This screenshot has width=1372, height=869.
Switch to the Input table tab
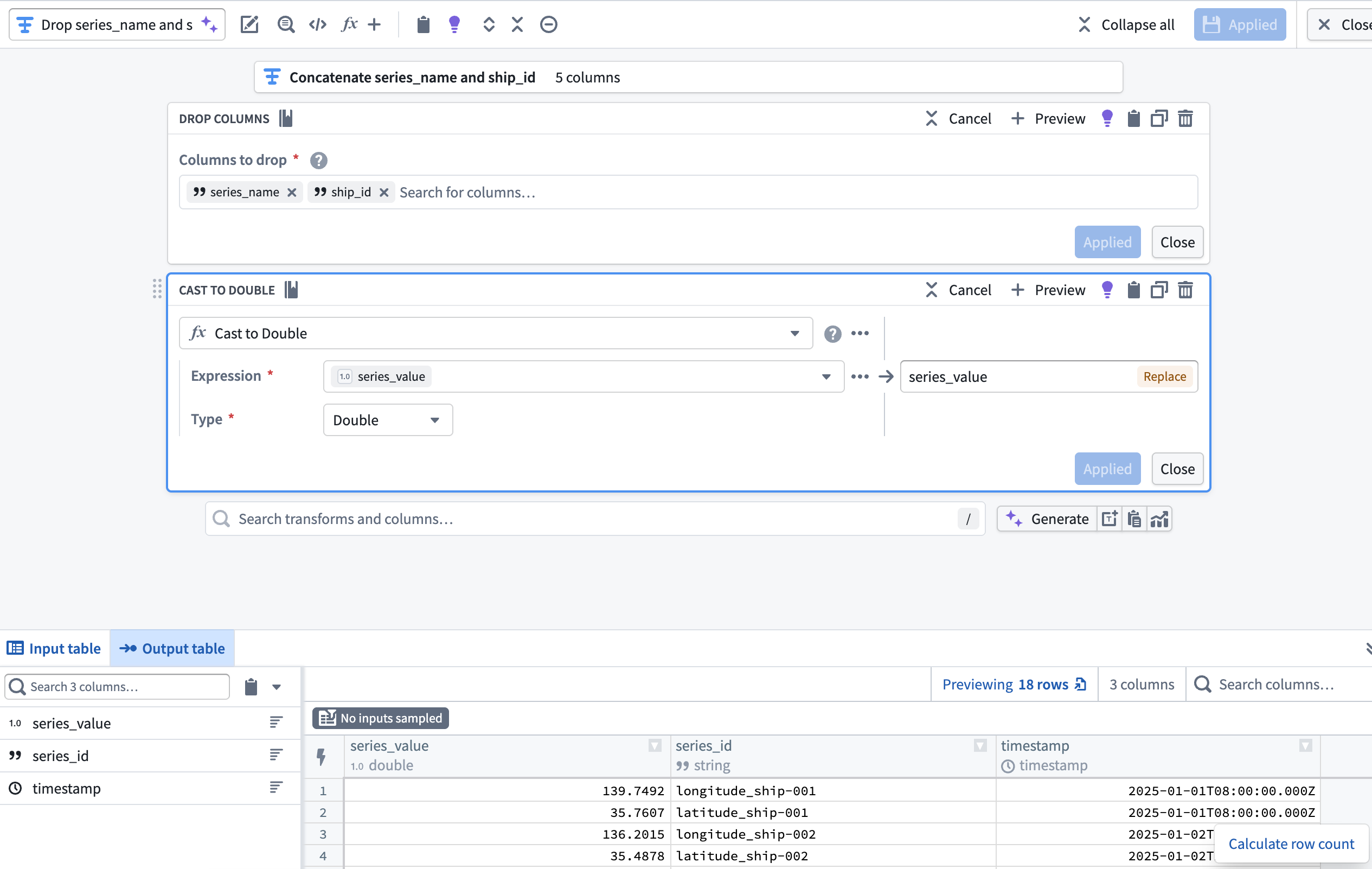pyautogui.click(x=54, y=648)
